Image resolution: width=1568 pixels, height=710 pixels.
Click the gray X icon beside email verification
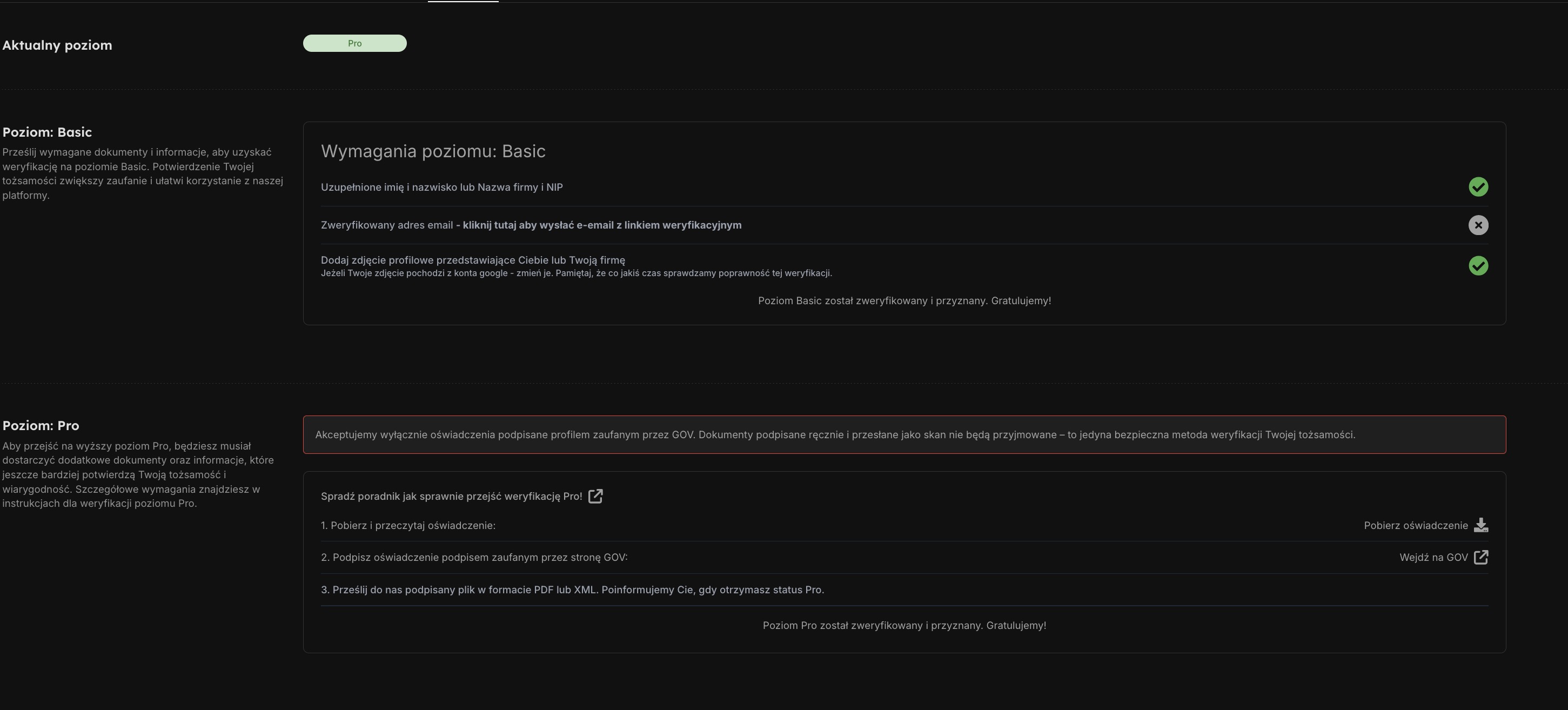pyautogui.click(x=1478, y=225)
